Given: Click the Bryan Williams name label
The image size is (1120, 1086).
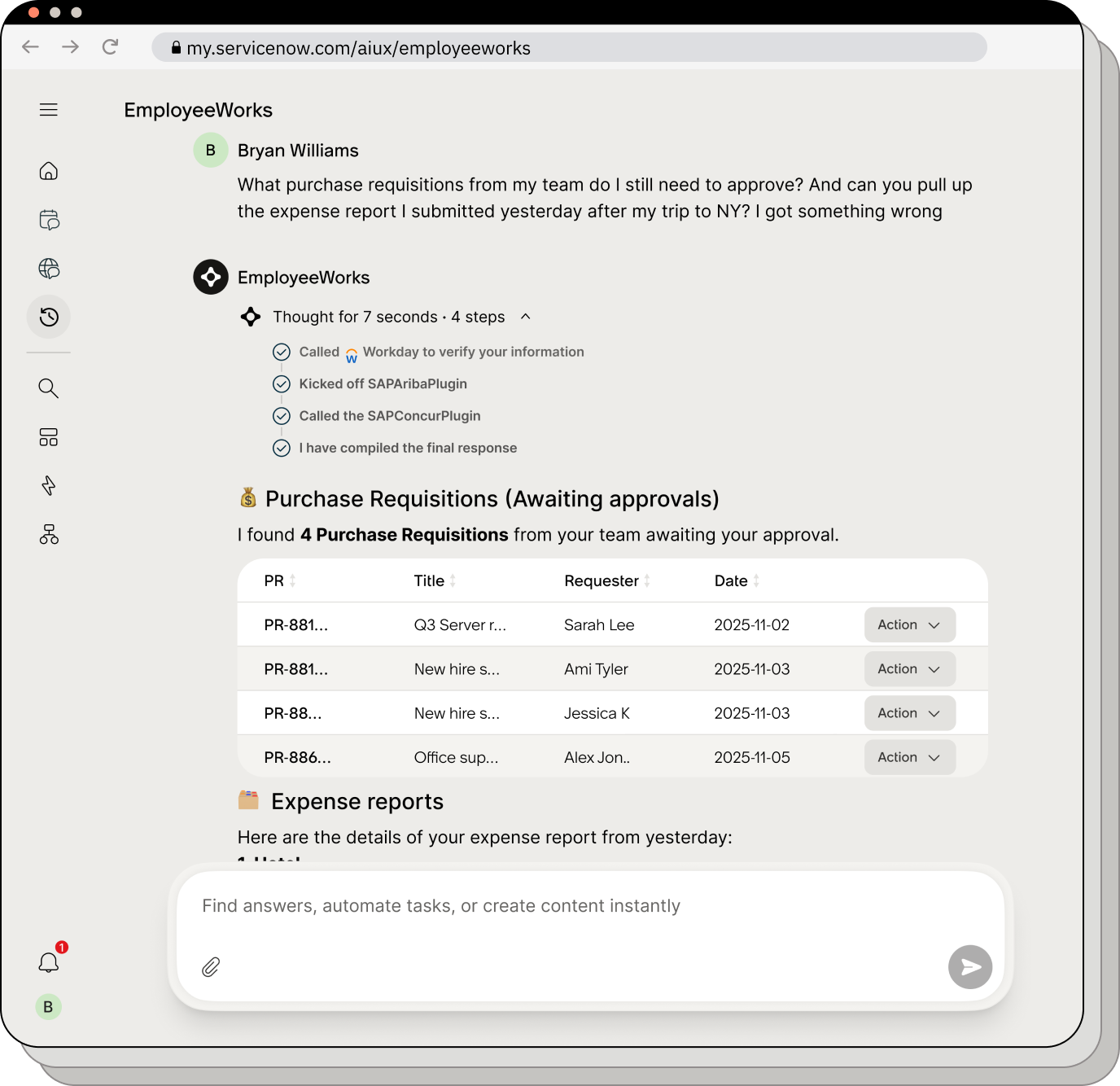Looking at the screenshot, I should [x=298, y=151].
